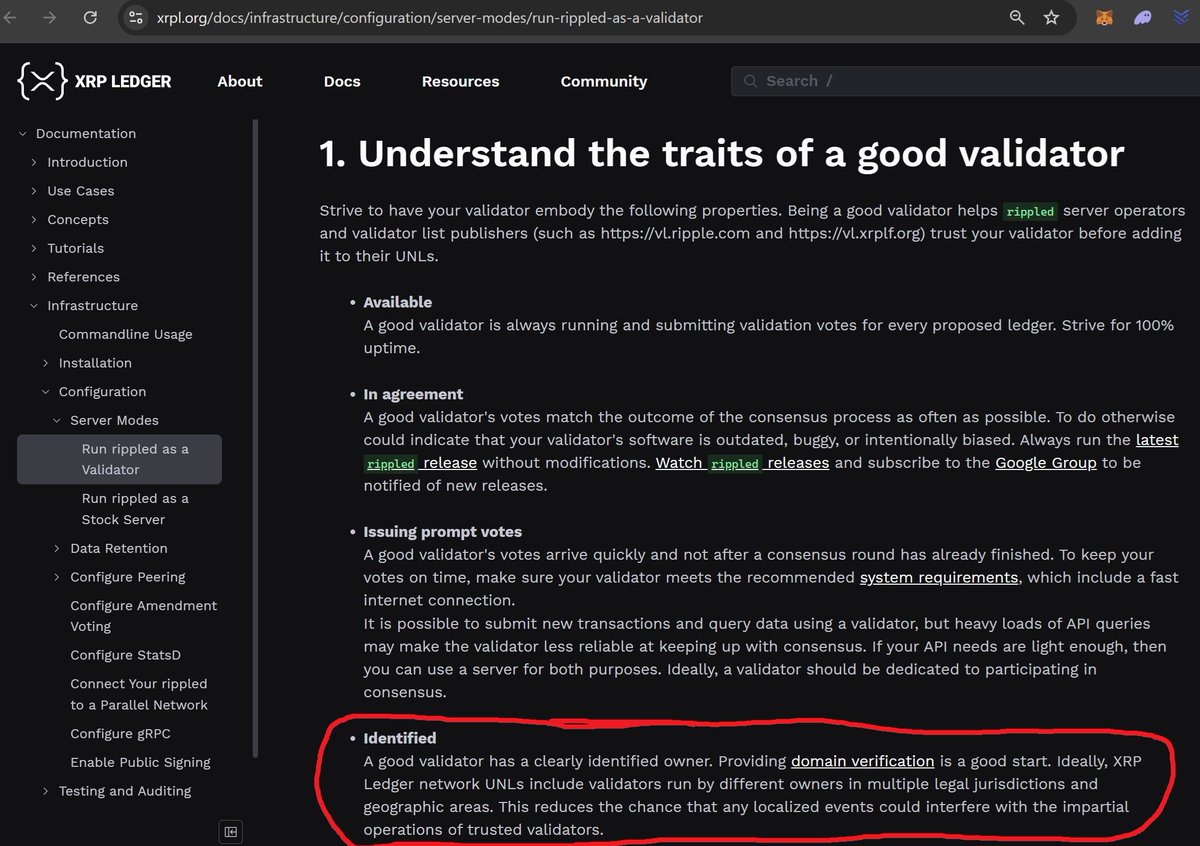Click the search magnifier icon in search box
Viewport: 1200px width, 846px height.
pyautogui.click(x=750, y=81)
